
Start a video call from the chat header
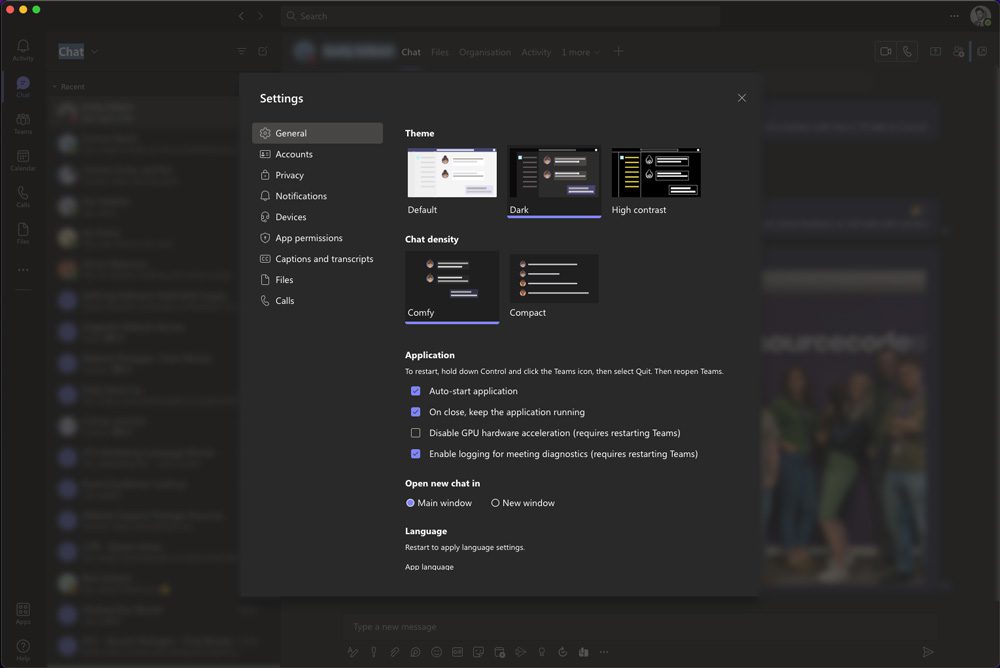pos(886,51)
